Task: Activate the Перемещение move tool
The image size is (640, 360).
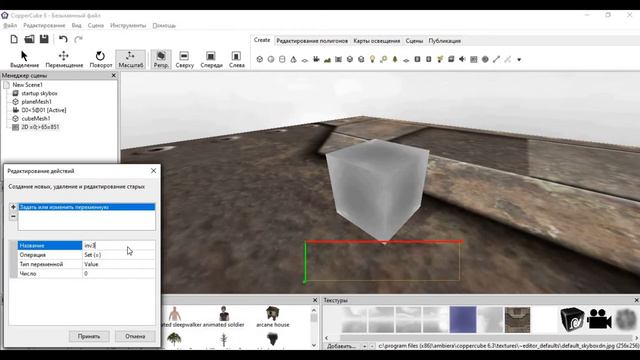Action: [64, 59]
